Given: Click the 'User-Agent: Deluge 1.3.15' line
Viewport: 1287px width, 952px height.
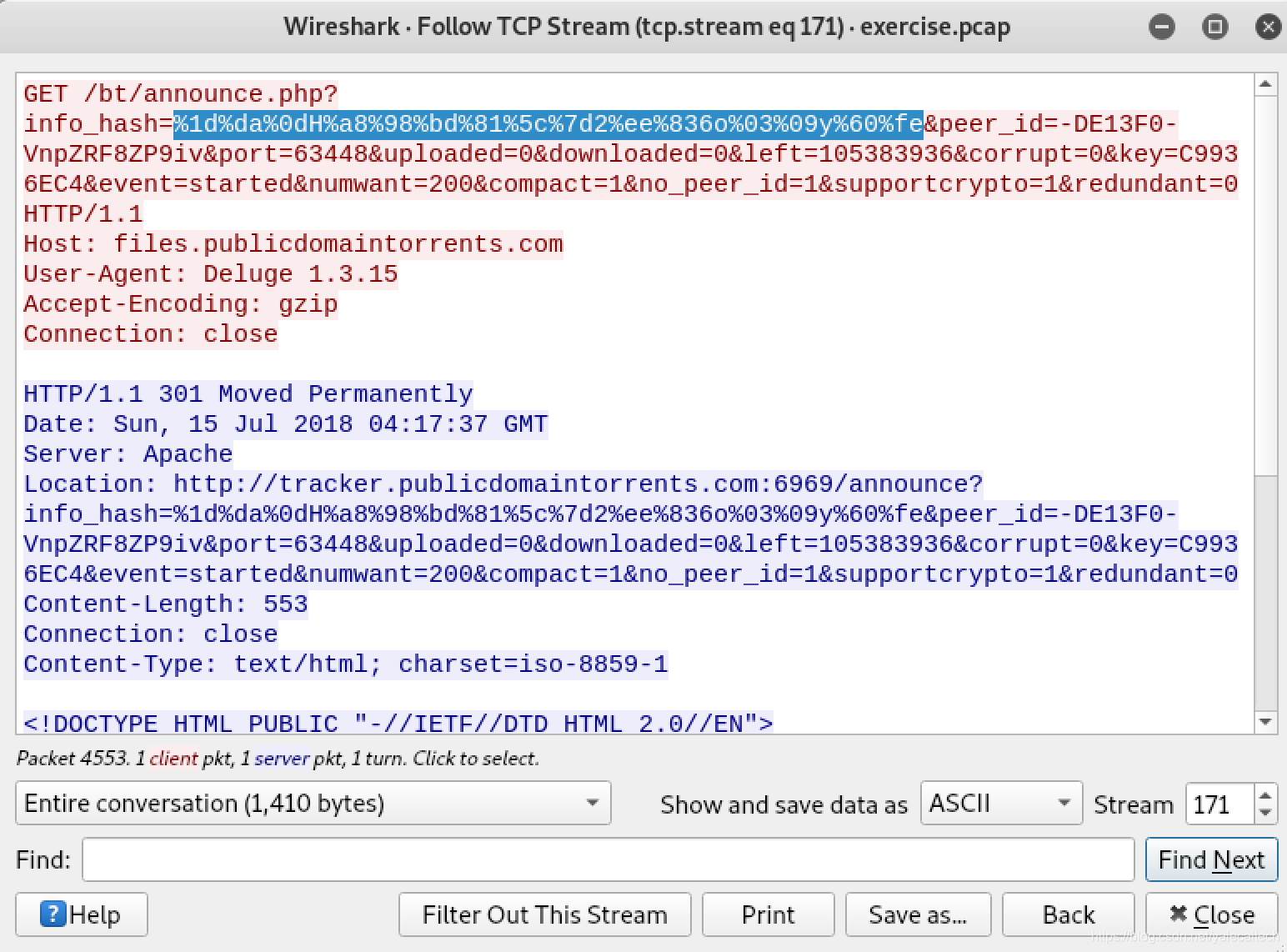Looking at the screenshot, I should (211, 273).
